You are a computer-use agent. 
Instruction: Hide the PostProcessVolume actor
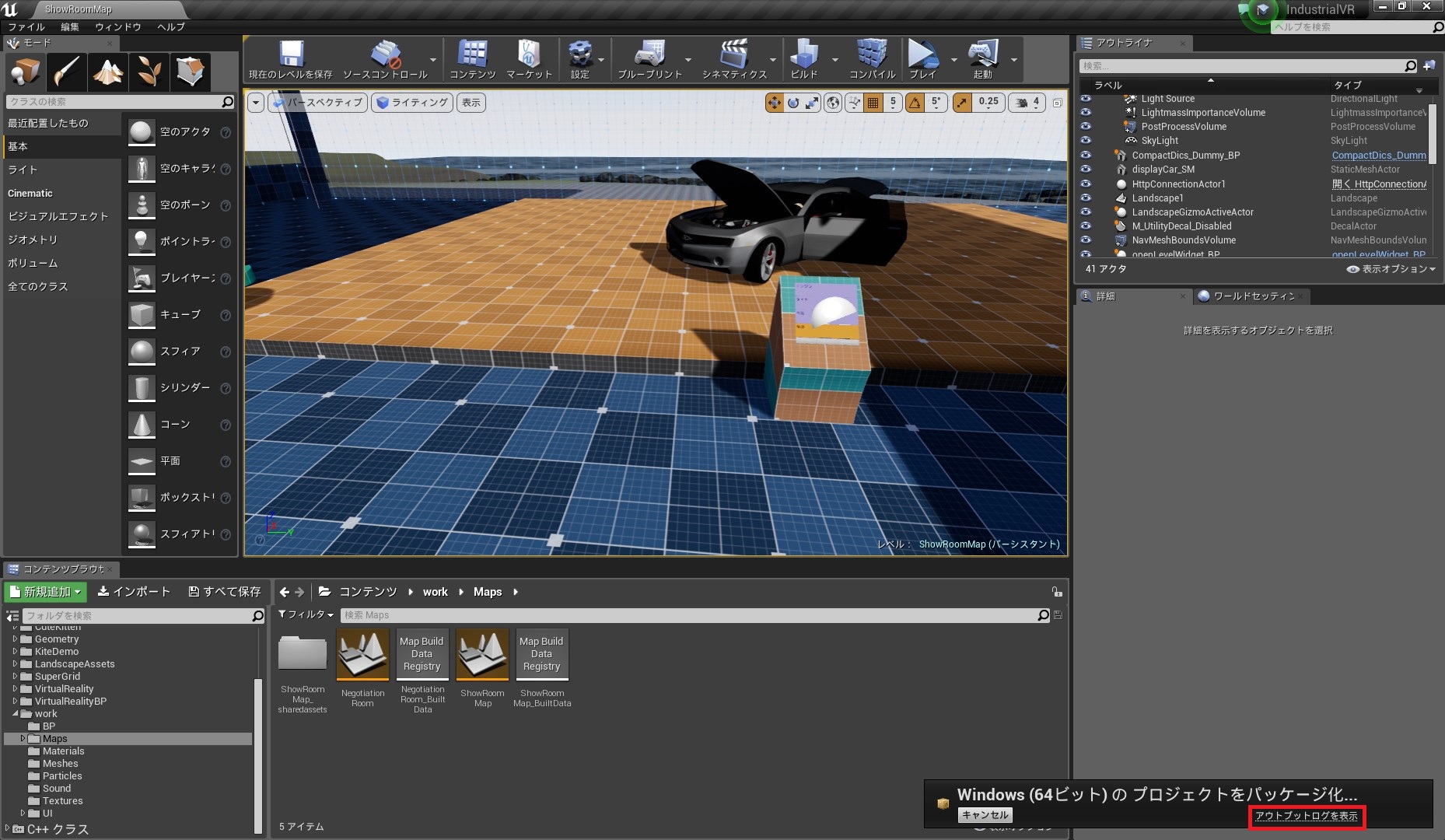click(1086, 127)
